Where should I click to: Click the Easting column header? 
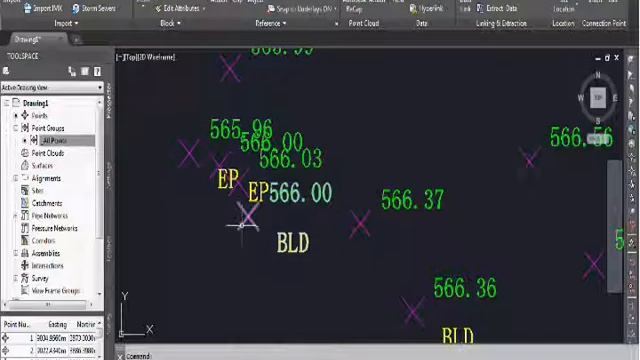tap(58, 324)
